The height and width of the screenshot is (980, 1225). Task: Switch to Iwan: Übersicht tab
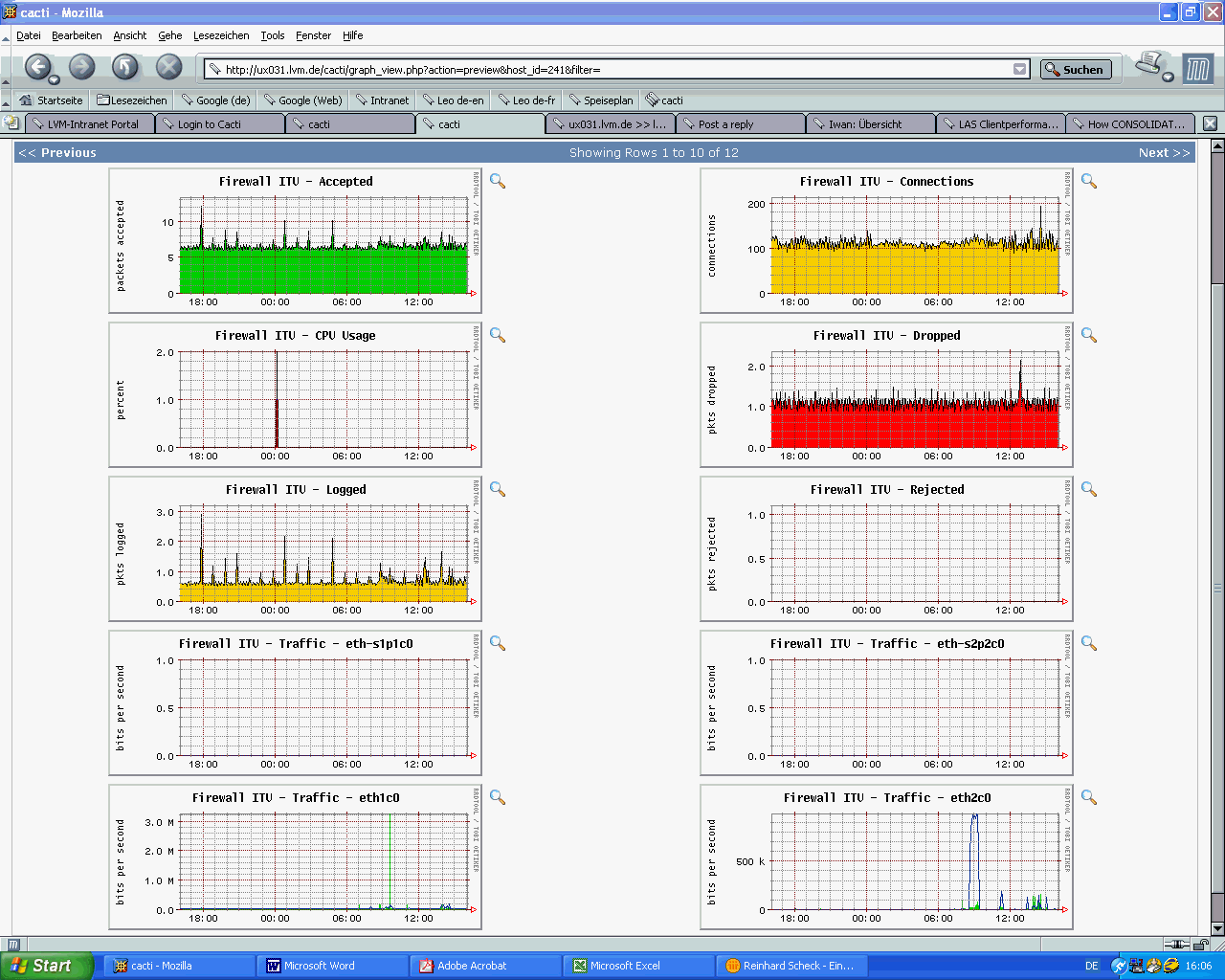point(870,123)
